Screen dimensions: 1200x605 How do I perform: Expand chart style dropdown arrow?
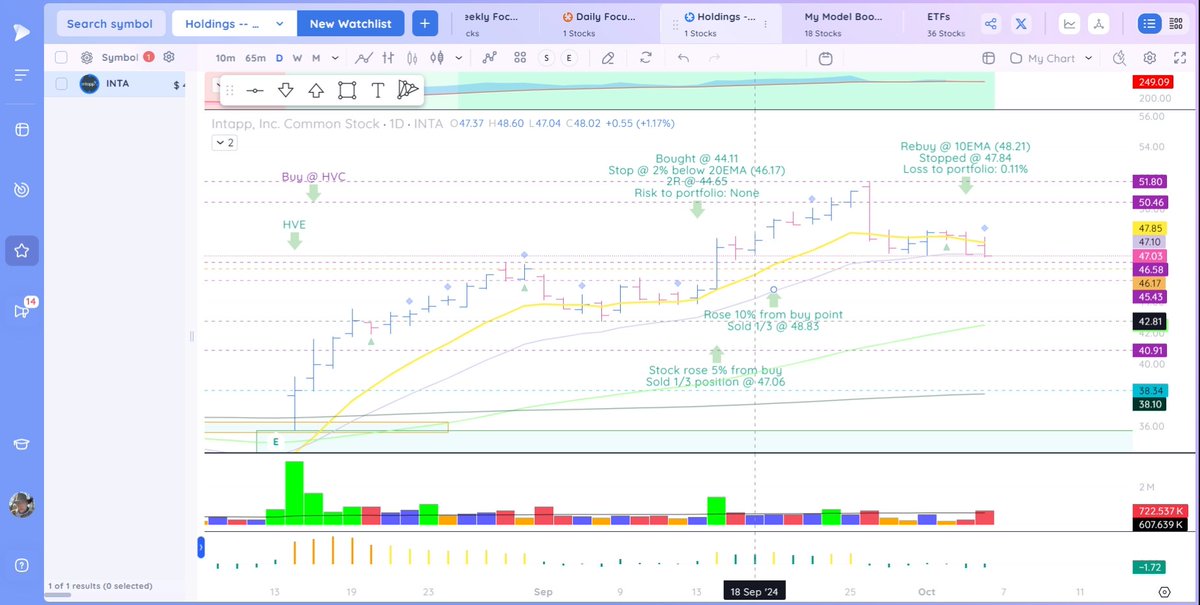point(461,58)
